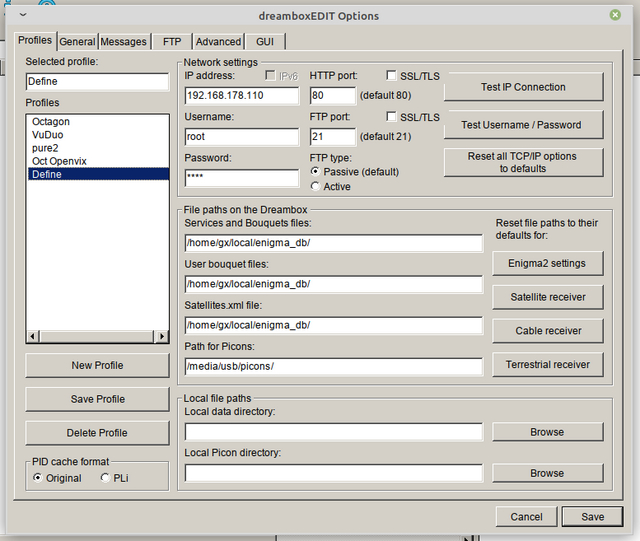The width and height of the screenshot is (640, 541).
Task: Click the Username field
Action: (242, 137)
